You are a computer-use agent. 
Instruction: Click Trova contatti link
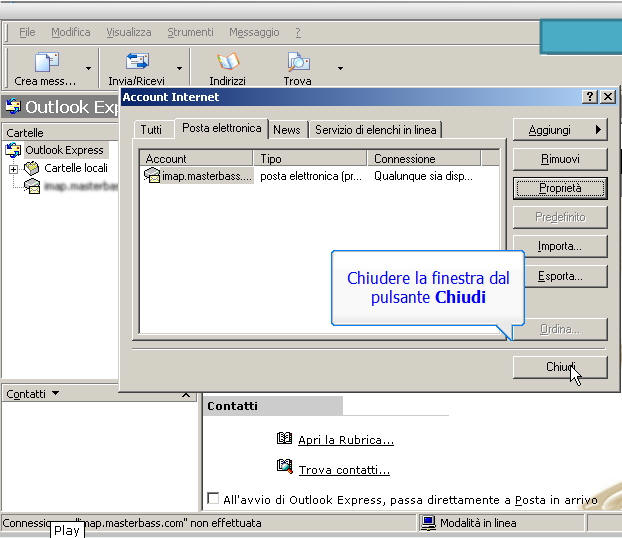click(x=344, y=470)
